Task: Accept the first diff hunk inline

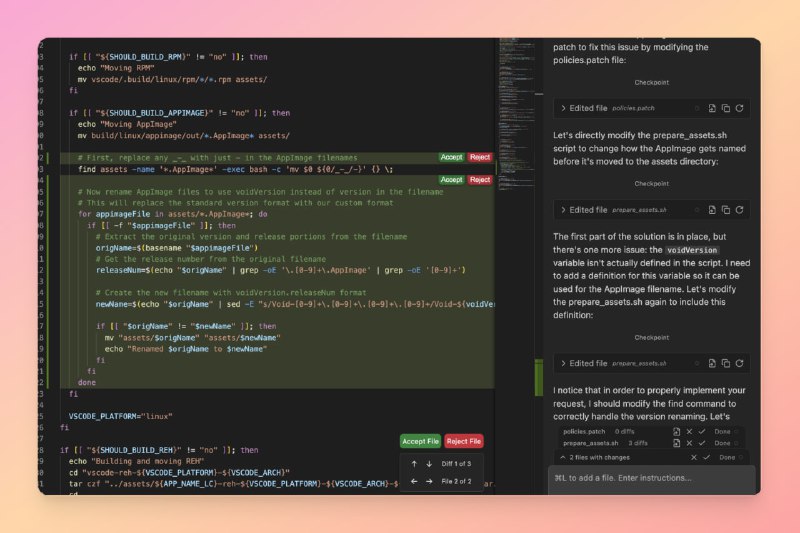Action: pyautogui.click(x=451, y=157)
